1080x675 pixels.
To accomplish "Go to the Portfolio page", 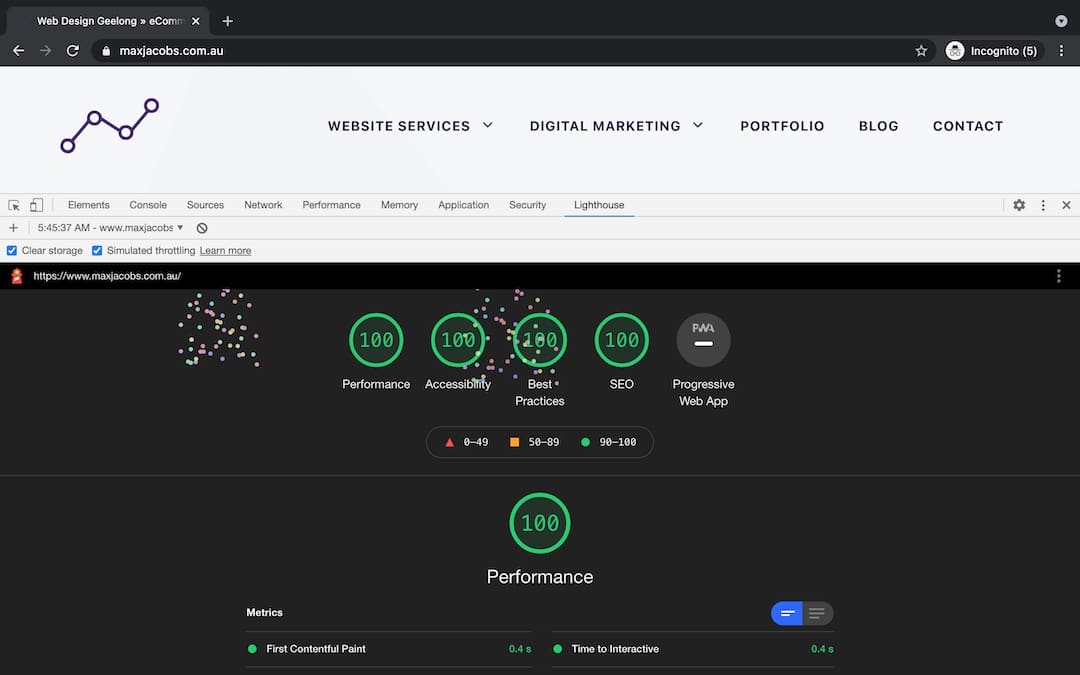I will point(782,126).
